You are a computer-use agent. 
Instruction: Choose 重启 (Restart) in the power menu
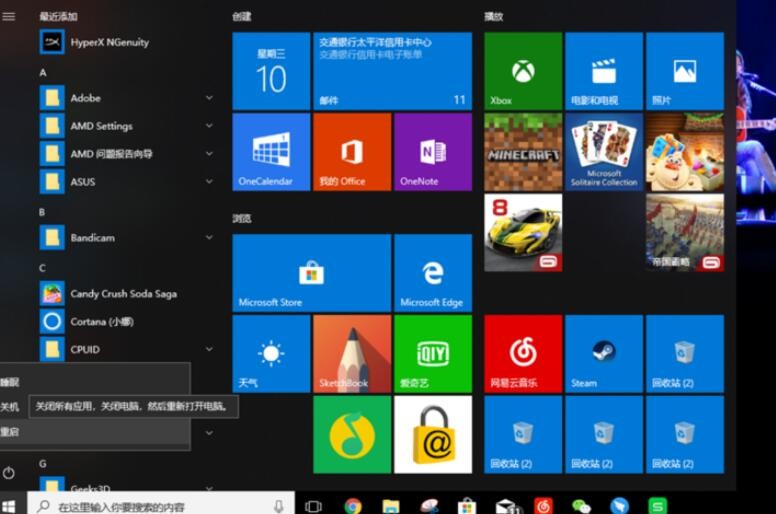10,432
